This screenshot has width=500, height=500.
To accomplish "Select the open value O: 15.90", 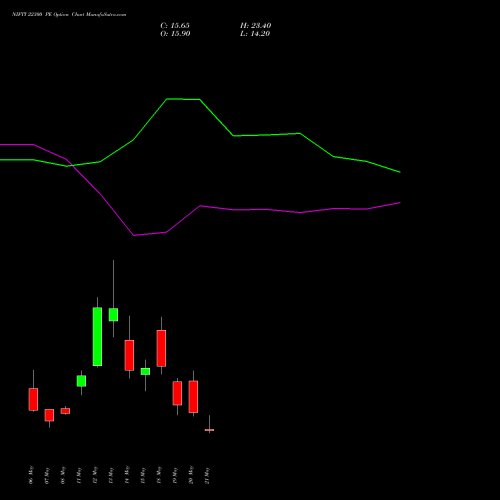I will pyautogui.click(x=175, y=34).
